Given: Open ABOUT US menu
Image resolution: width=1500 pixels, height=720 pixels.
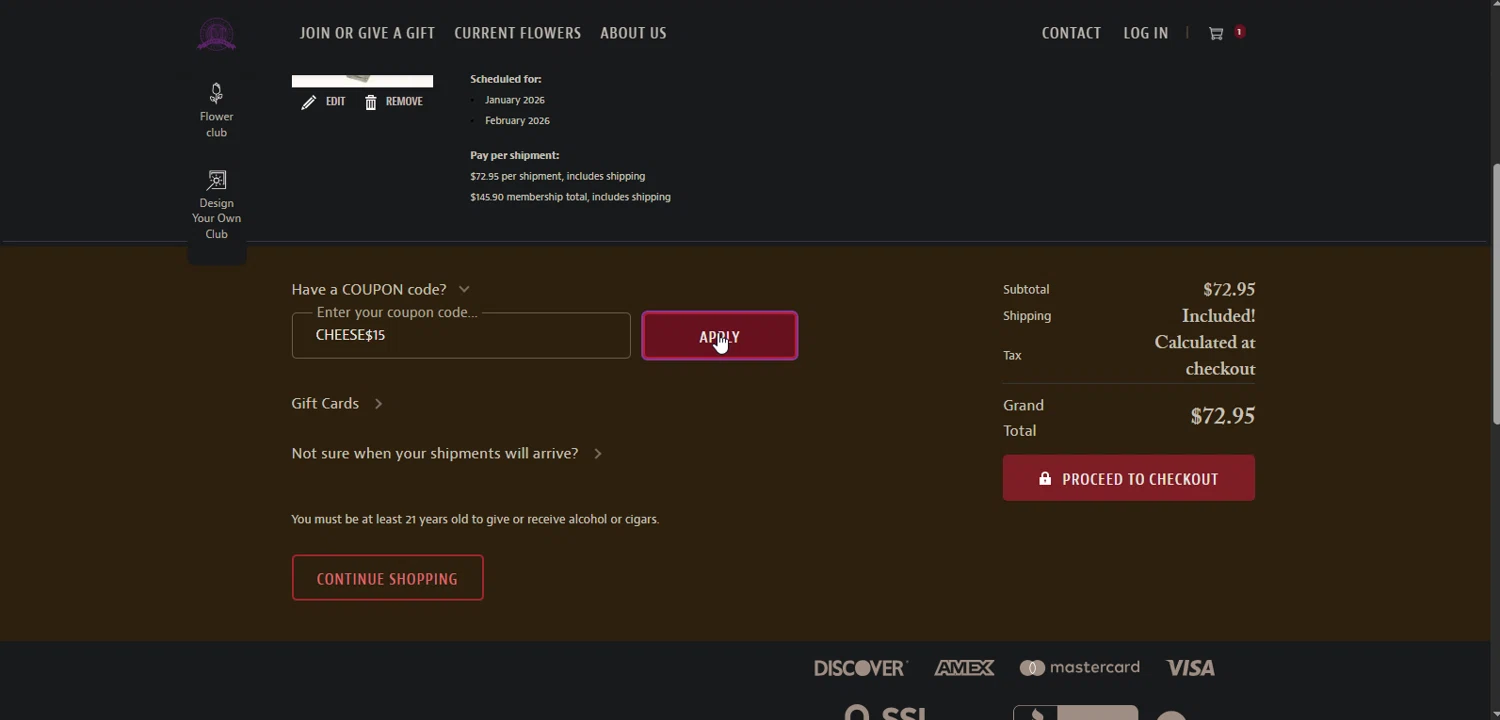Looking at the screenshot, I should 633,33.
